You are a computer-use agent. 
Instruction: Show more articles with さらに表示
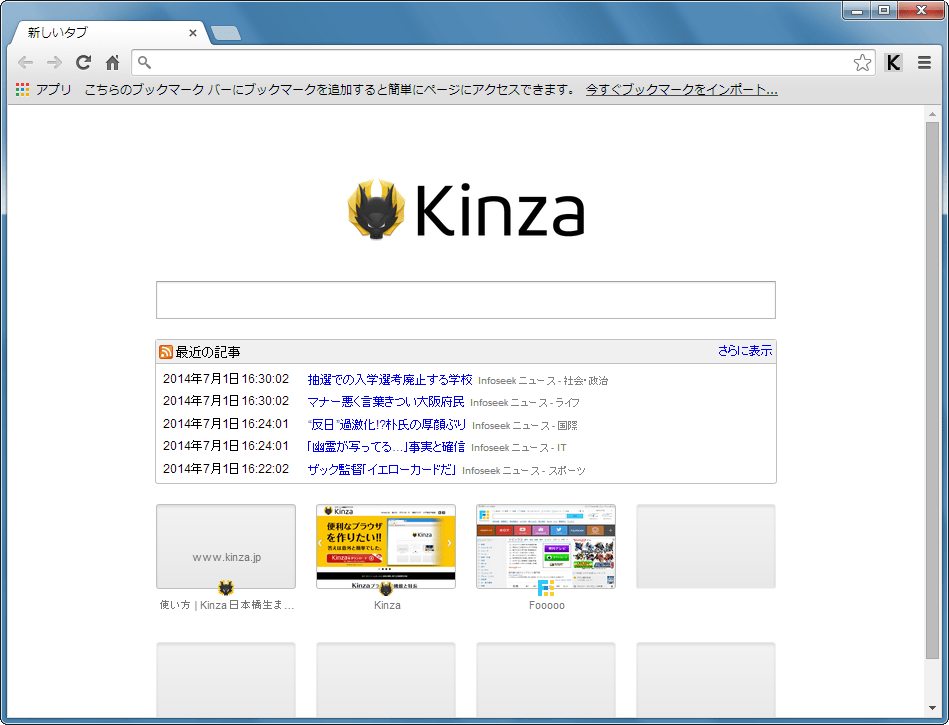pos(745,350)
